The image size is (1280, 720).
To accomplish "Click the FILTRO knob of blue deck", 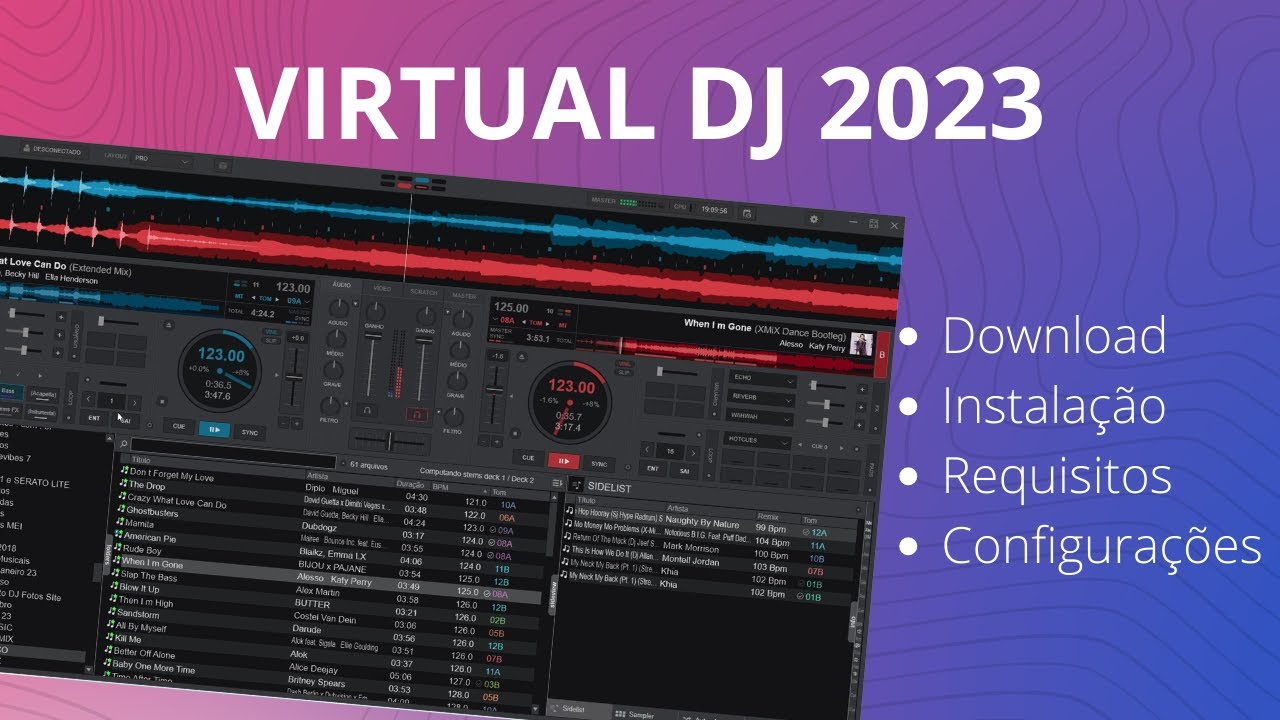I will (x=330, y=405).
